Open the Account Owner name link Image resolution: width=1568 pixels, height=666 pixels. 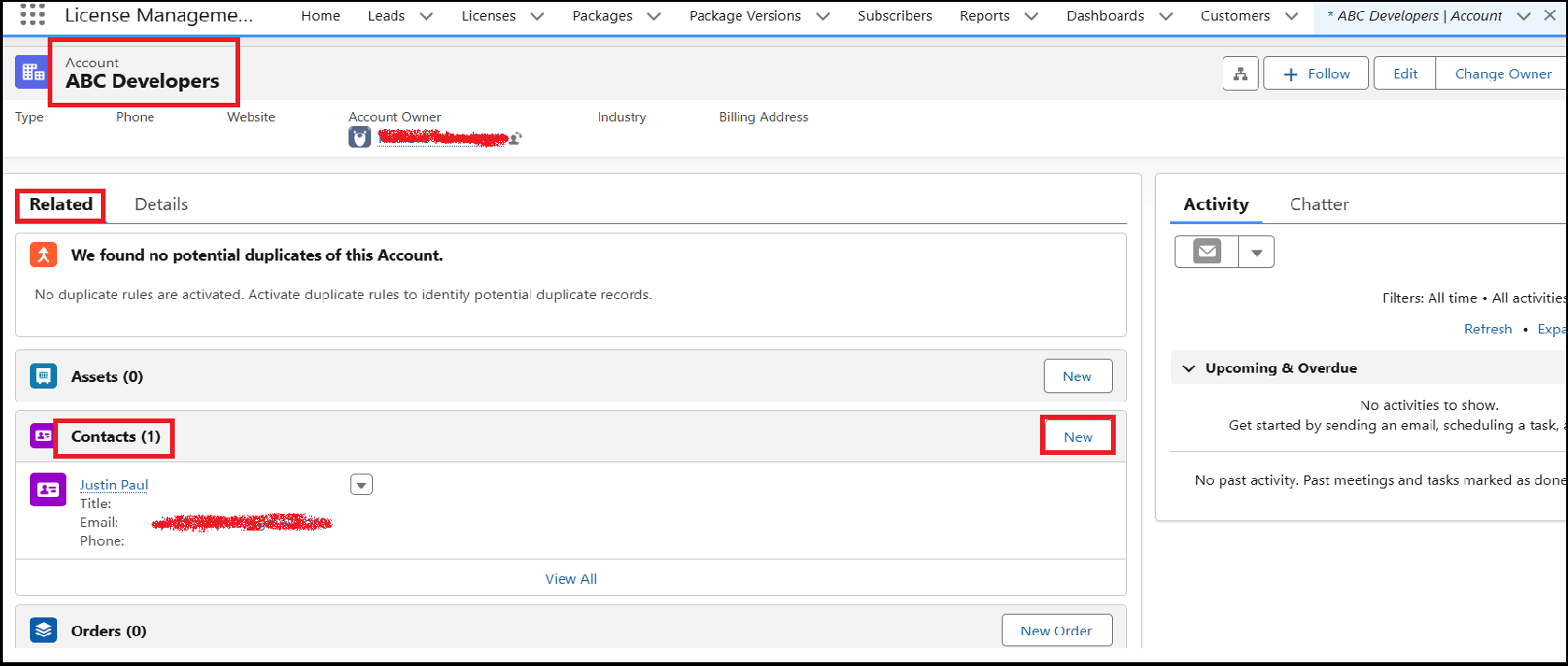coord(443,138)
